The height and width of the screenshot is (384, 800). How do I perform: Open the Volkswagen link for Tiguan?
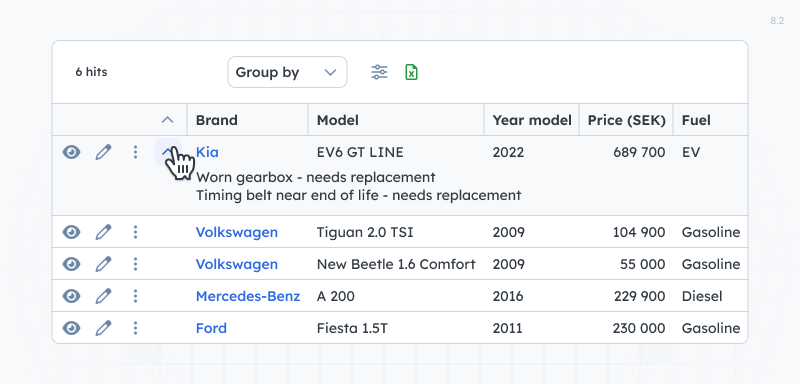[x=237, y=232]
